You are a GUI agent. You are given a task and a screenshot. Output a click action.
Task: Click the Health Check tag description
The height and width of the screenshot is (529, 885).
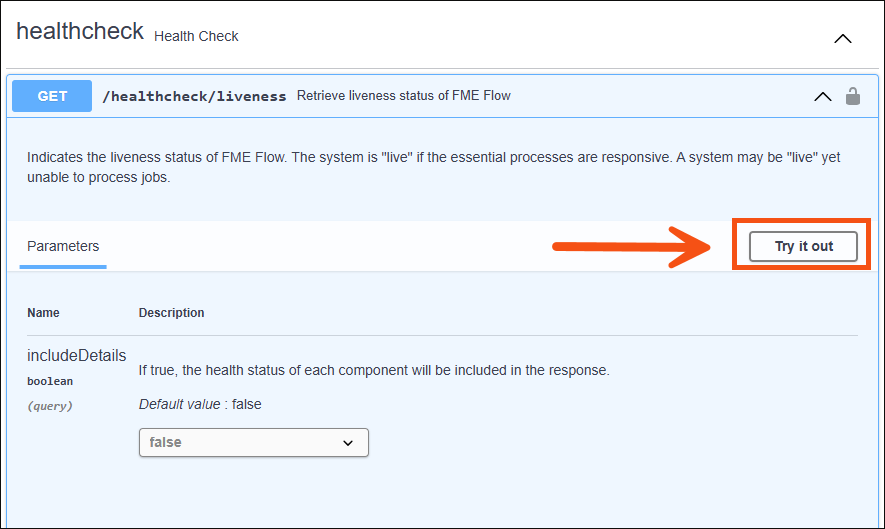[x=196, y=36]
